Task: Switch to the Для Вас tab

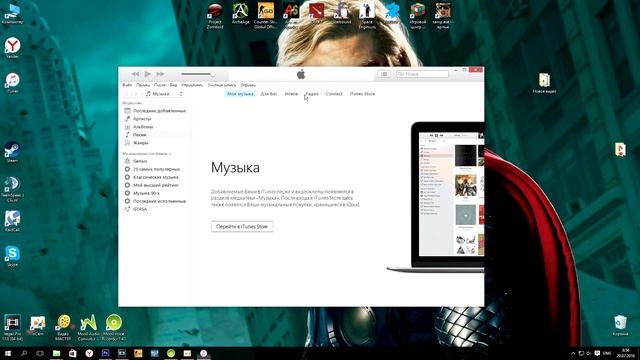Action: [269, 94]
